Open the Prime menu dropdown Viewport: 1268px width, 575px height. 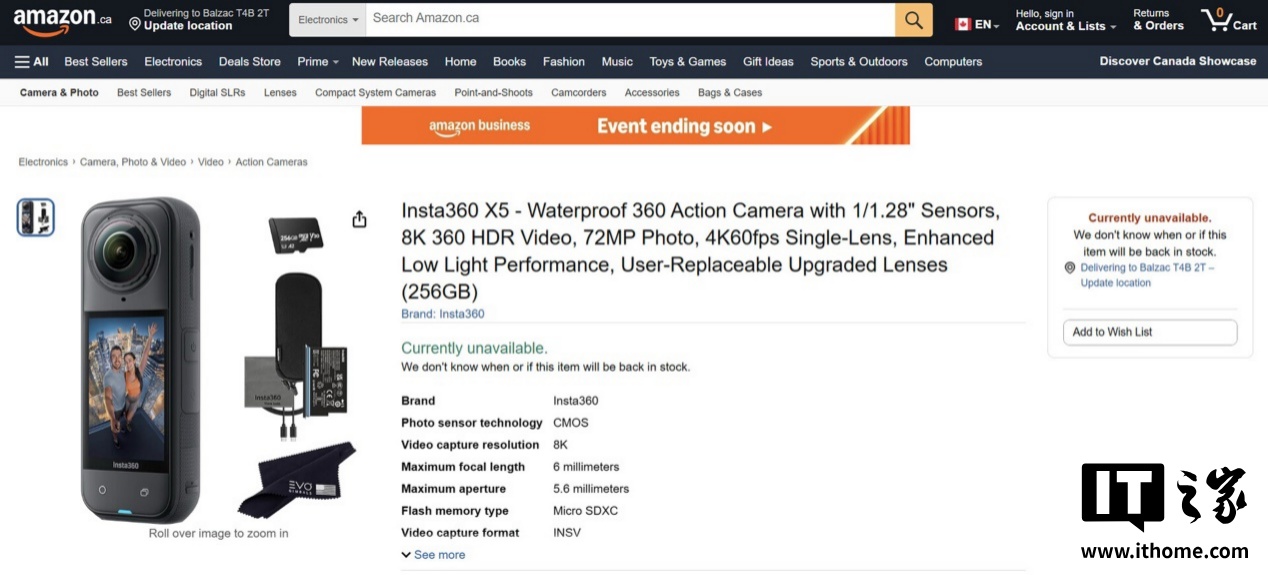(x=318, y=62)
